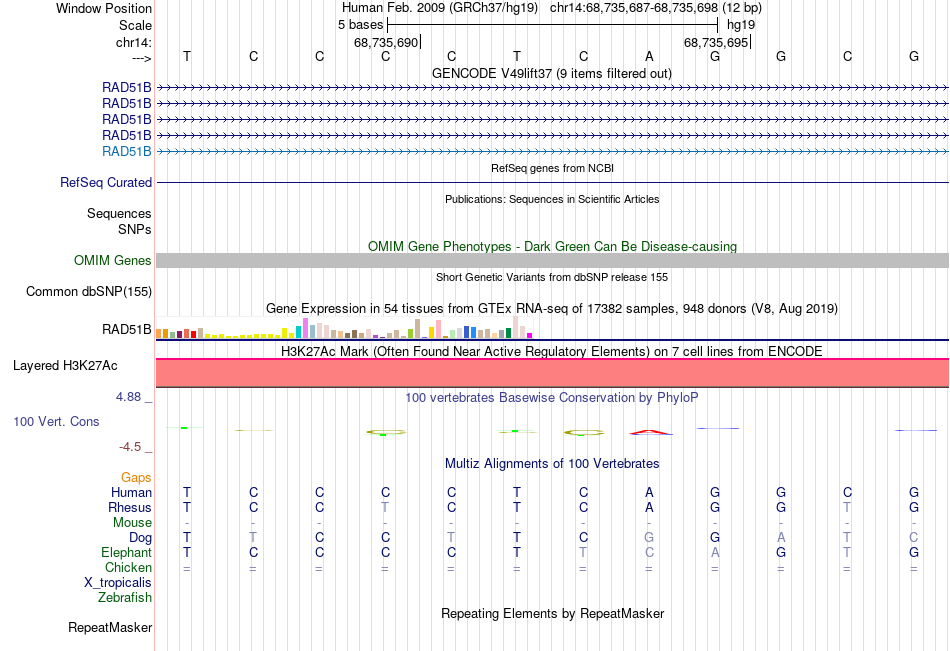Click the Dog alignment row label
The width and height of the screenshot is (950, 651).
(x=140, y=538)
